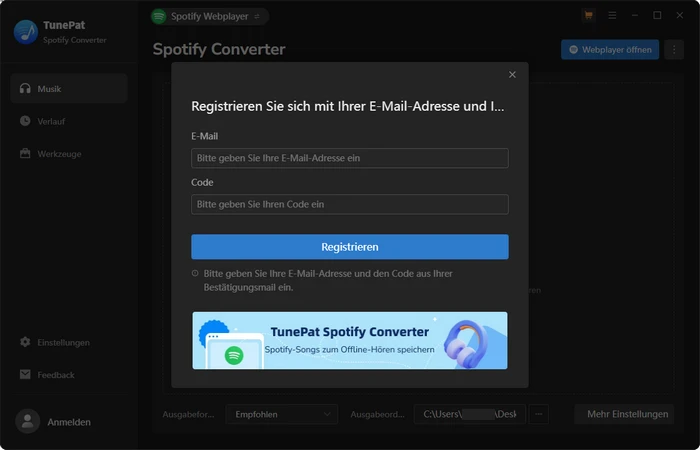Click the toolbox icon next to Werkzeuge
The image size is (700, 450).
pyautogui.click(x=25, y=154)
